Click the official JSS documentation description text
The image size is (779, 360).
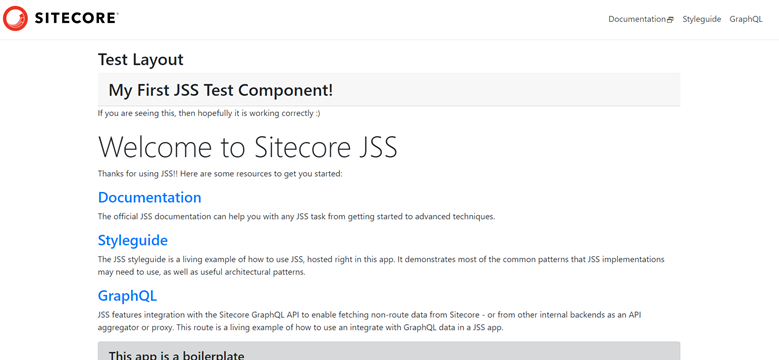[x=297, y=217]
